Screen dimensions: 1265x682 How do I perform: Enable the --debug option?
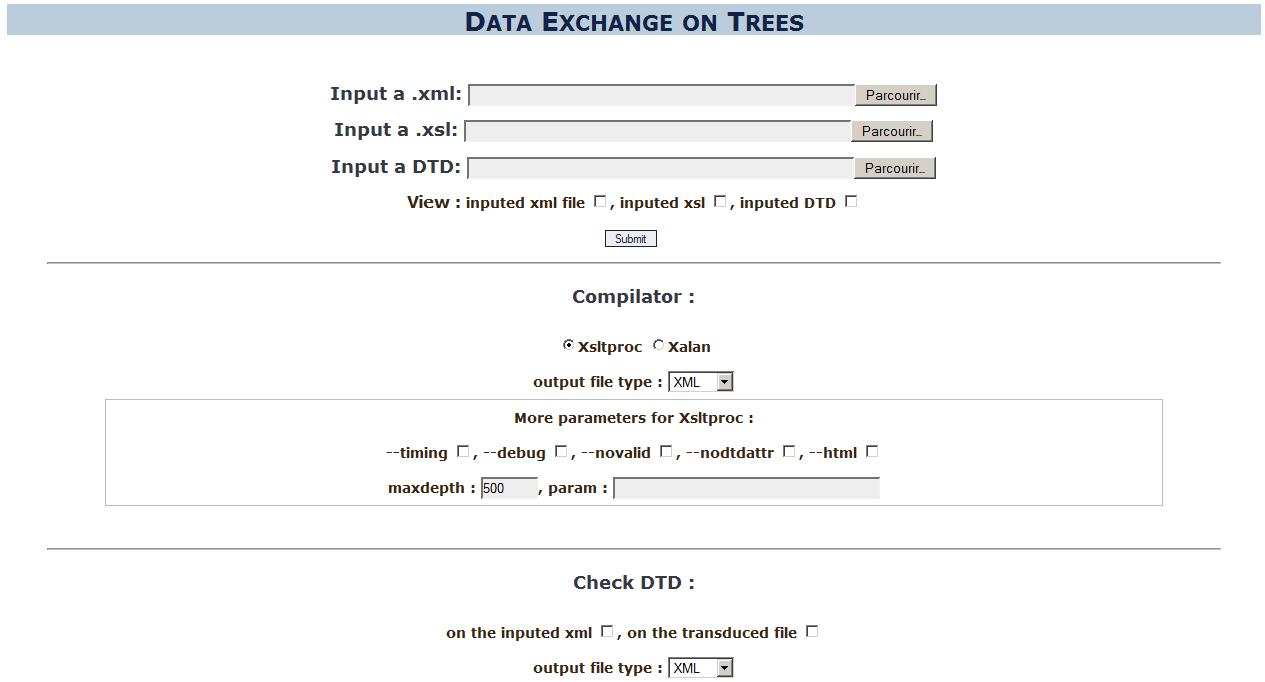pyautogui.click(x=561, y=451)
